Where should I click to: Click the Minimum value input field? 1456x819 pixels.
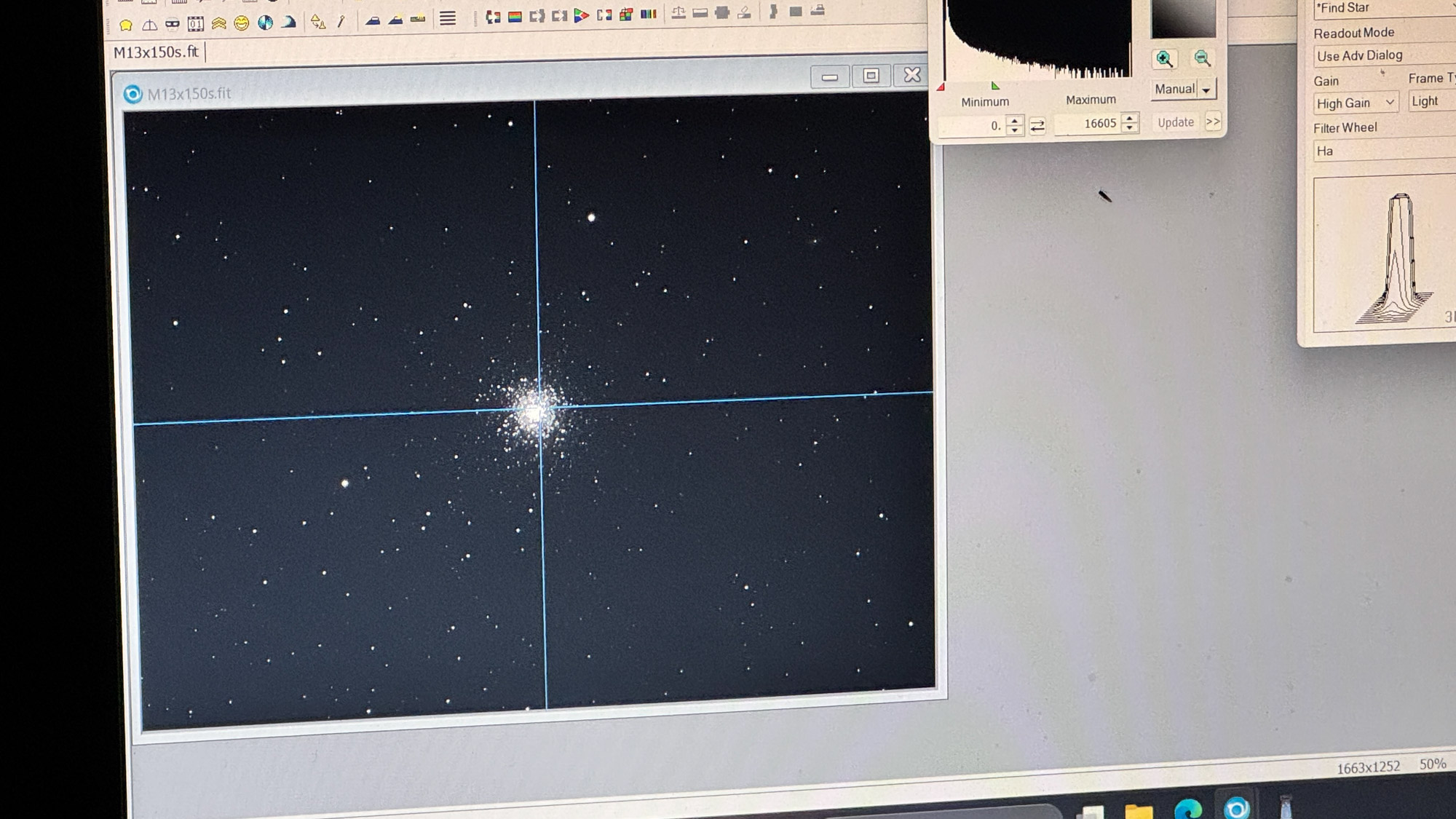click(x=973, y=126)
